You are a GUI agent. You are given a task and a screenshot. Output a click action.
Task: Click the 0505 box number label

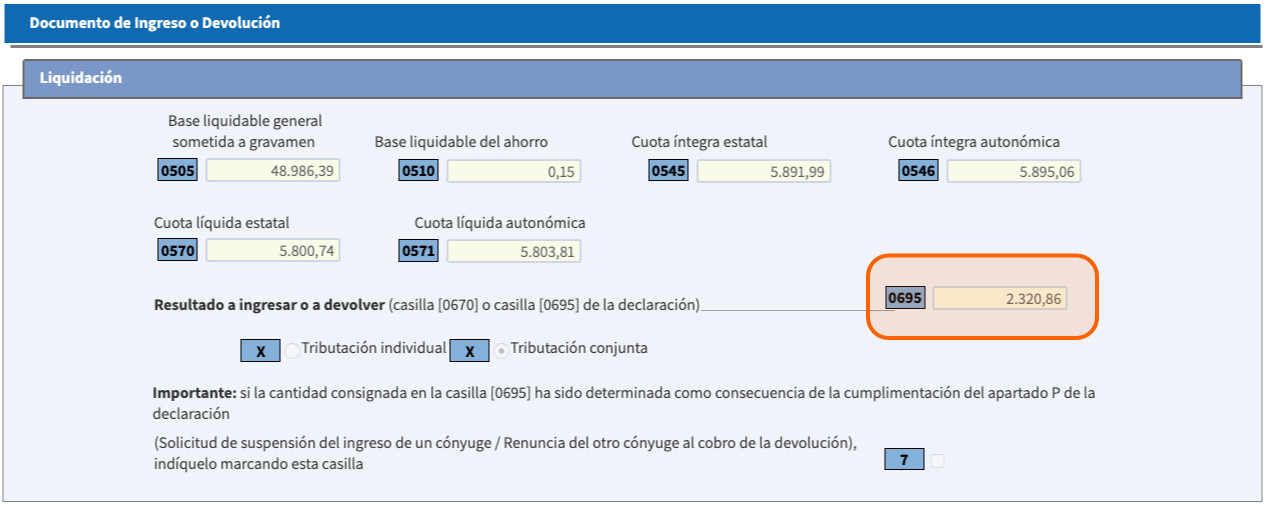[x=178, y=171]
